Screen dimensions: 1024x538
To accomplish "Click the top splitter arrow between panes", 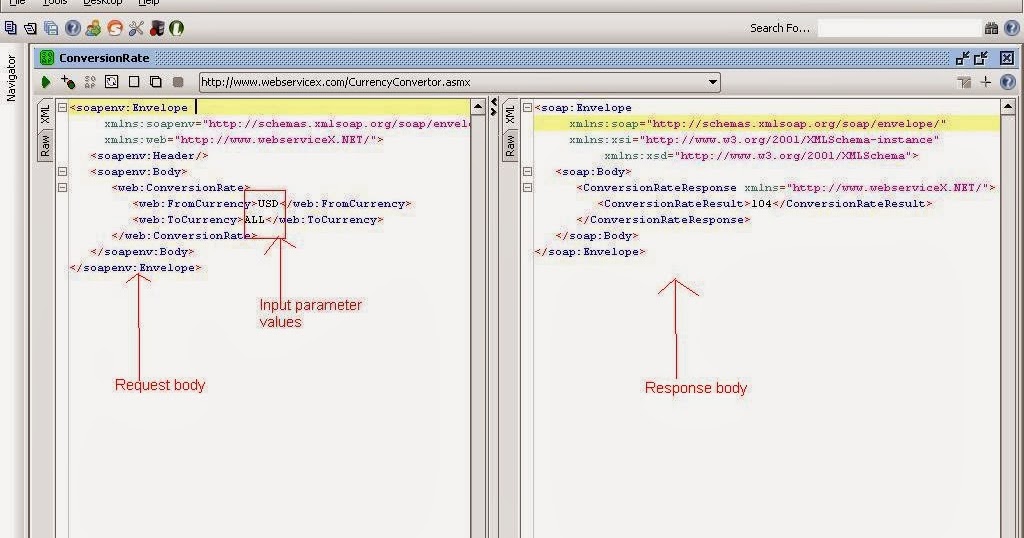I will pos(494,103).
